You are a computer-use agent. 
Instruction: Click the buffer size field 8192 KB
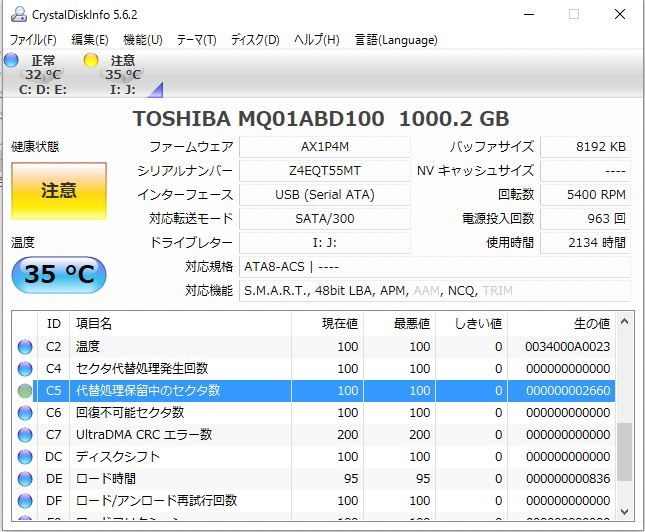585,147
